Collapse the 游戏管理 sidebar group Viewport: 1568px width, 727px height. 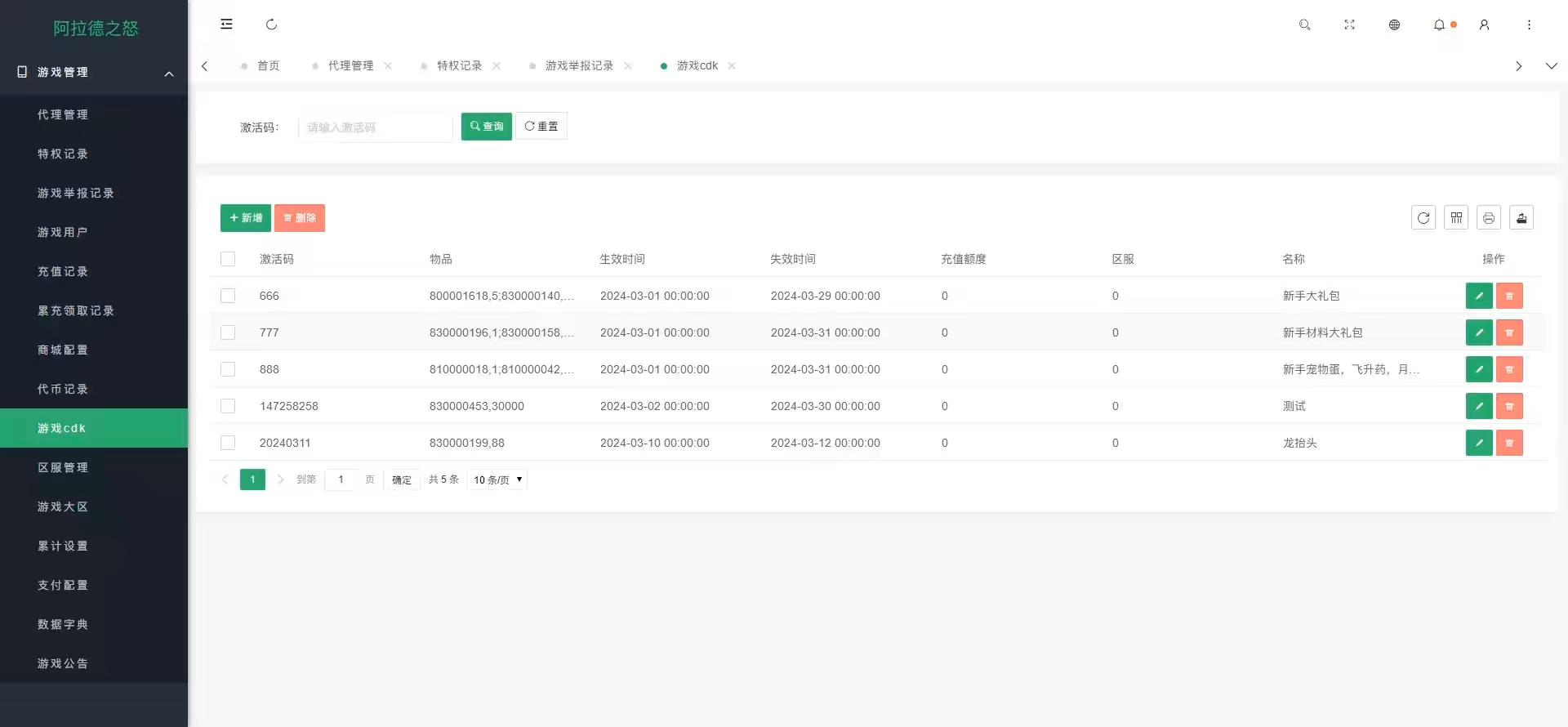(x=94, y=72)
